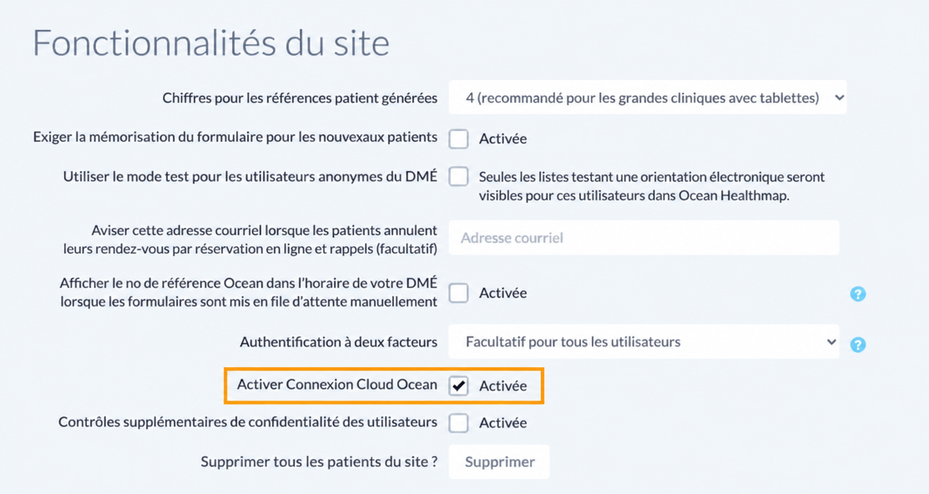
Task: Click Activée label for Ocean reference number option
Action: click(x=503, y=293)
